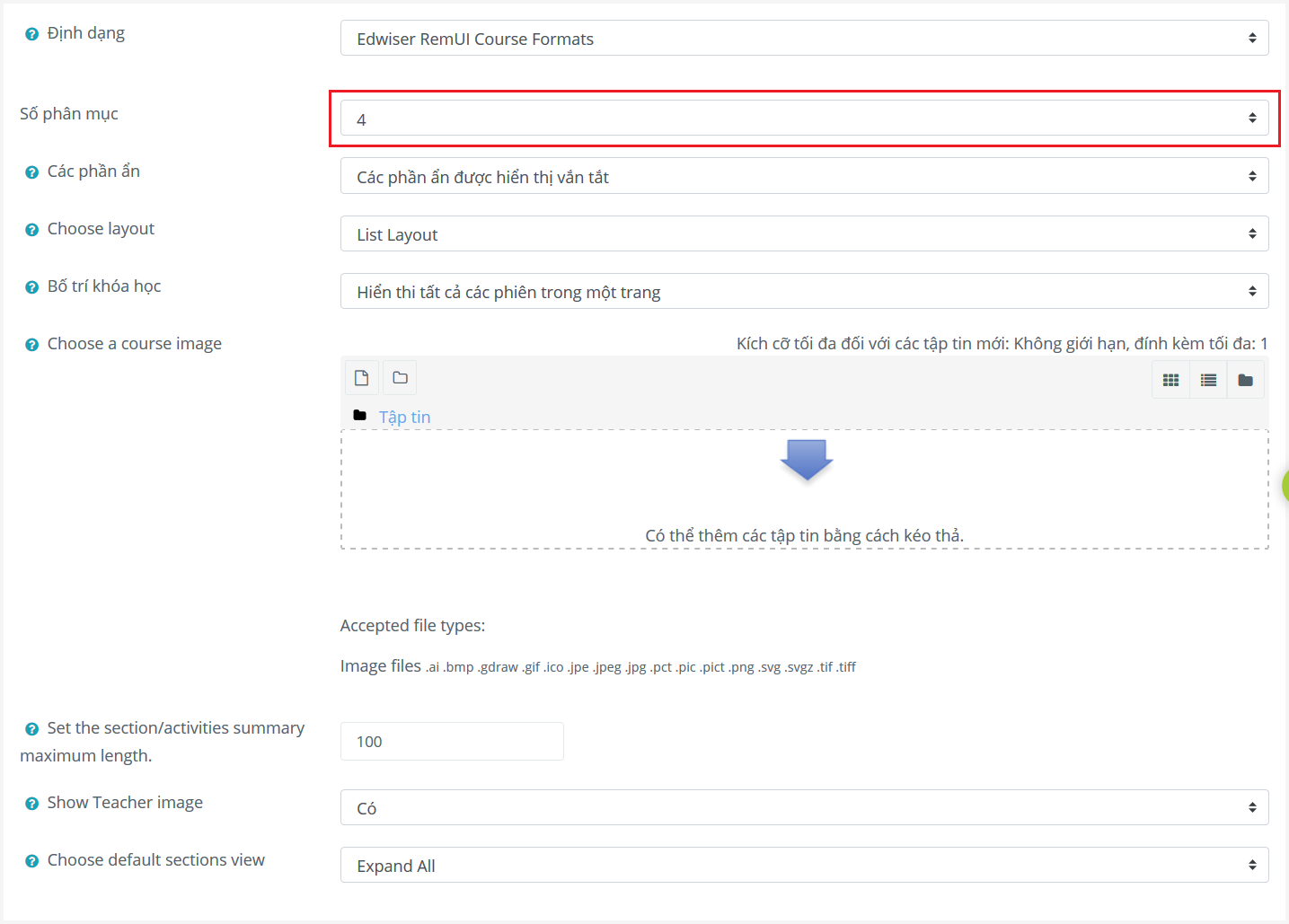Switch file manager to list details view
The height and width of the screenshot is (924, 1289).
pos(1208,380)
